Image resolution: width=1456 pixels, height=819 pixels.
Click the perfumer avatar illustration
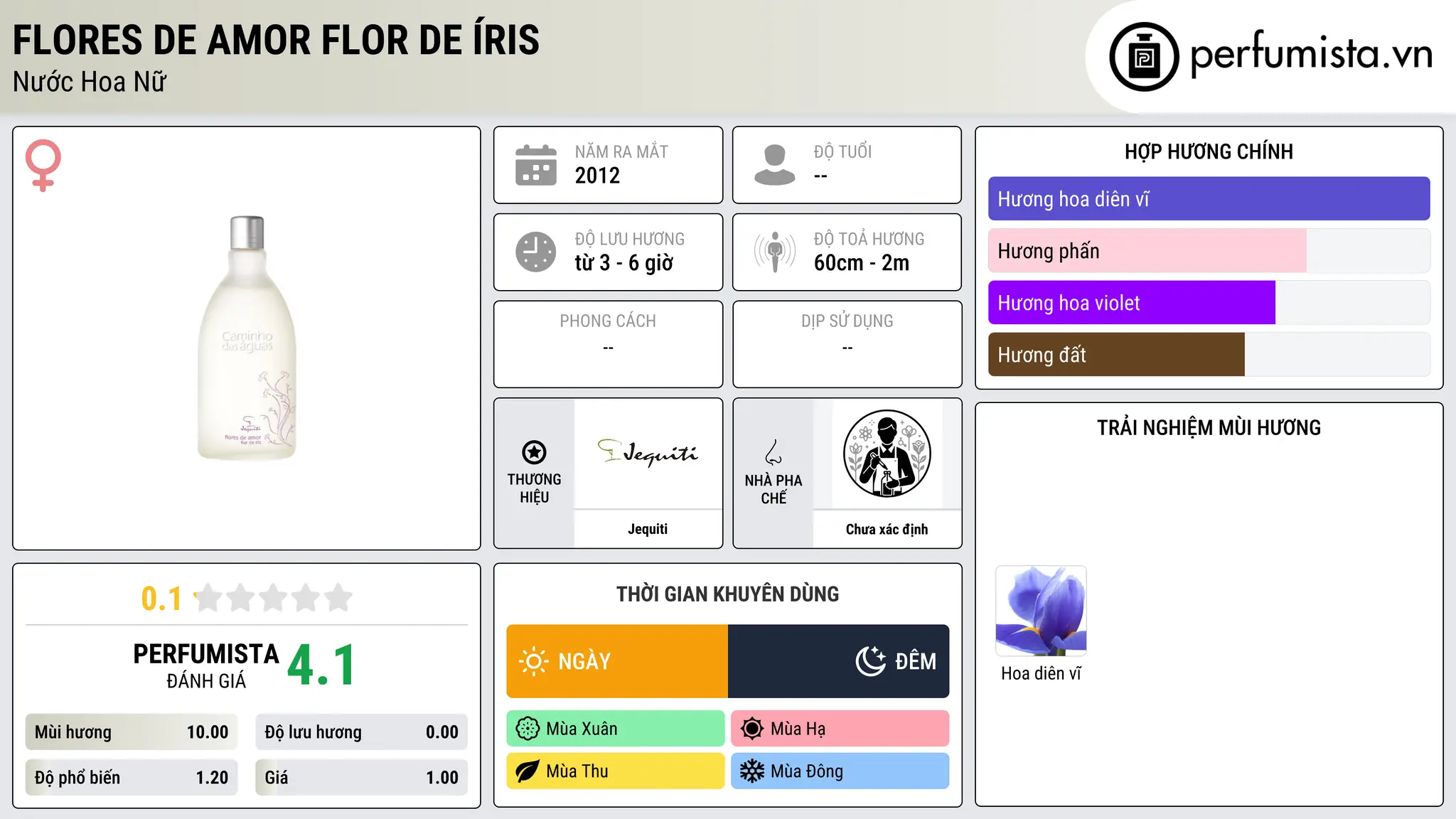pyautogui.click(x=887, y=454)
